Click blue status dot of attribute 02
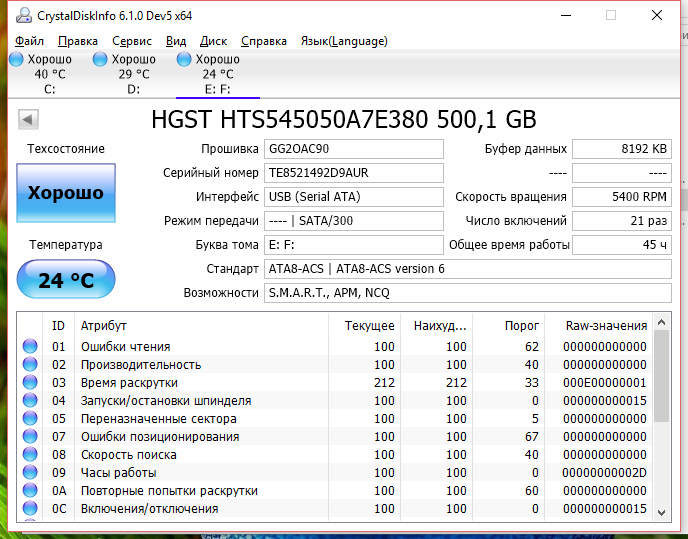This screenshot has height=539, width=688. coord(30,364)
